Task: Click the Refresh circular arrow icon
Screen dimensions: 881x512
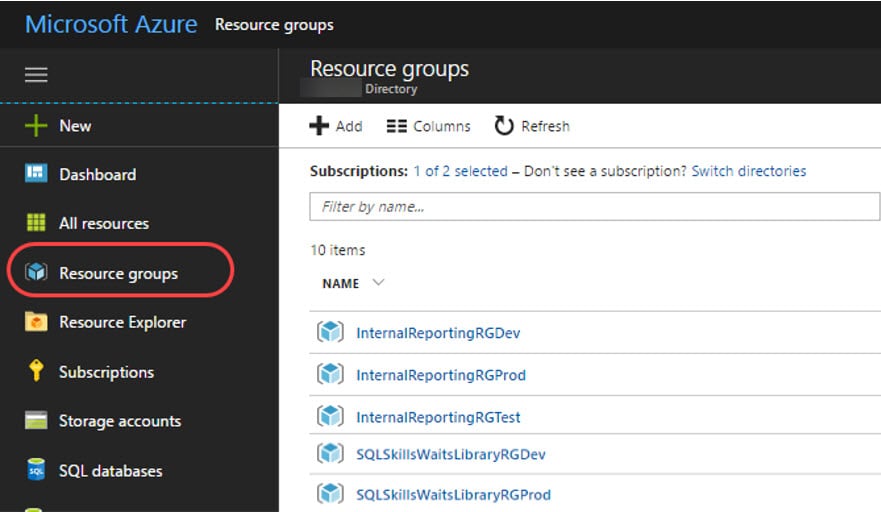Action: [503, 126]
